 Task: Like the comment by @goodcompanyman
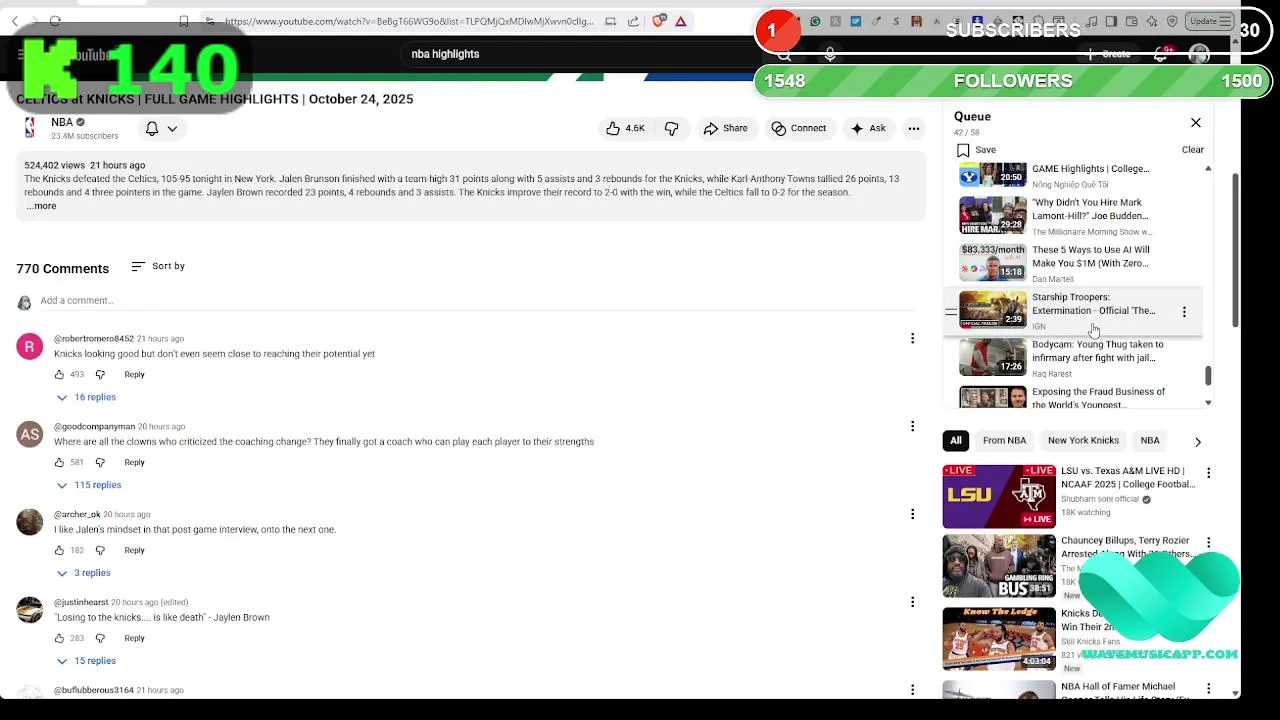click(x=59, y=462)
